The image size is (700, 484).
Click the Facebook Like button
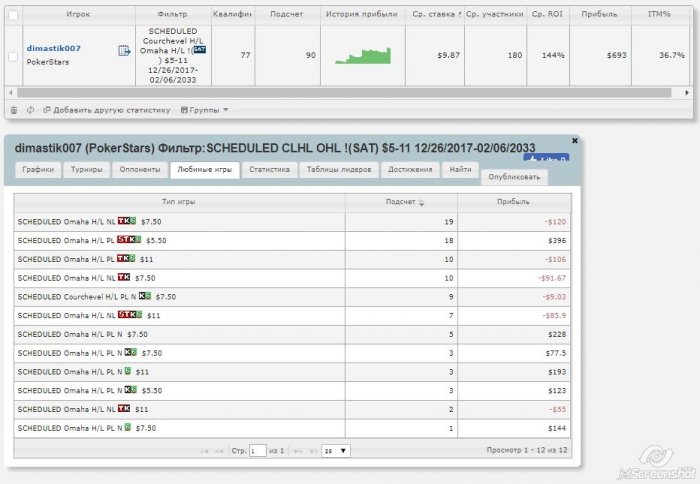[546, 158]
